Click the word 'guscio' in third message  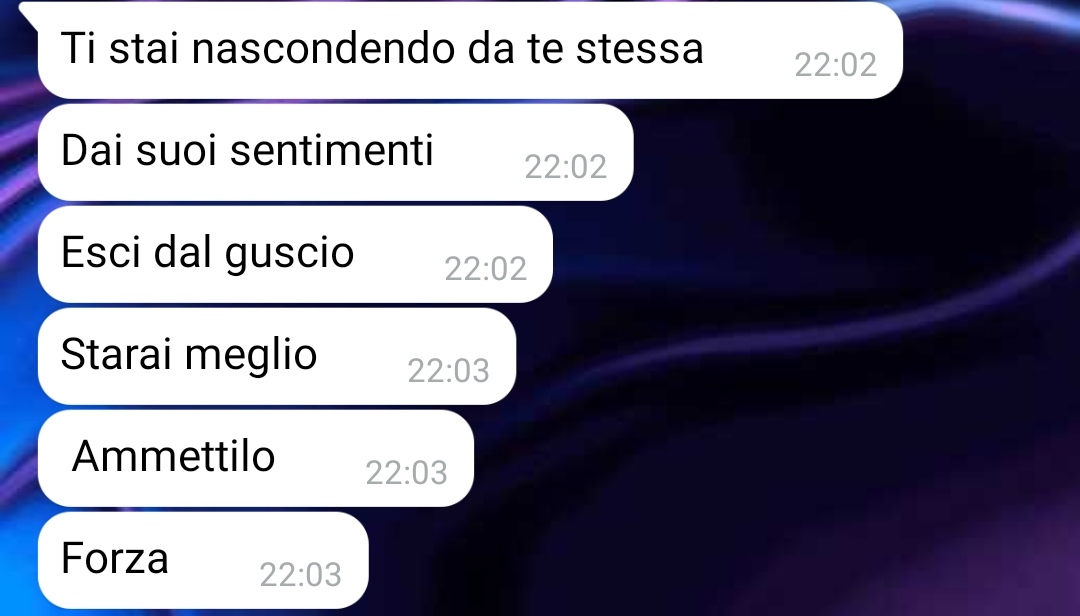[289, 254]
